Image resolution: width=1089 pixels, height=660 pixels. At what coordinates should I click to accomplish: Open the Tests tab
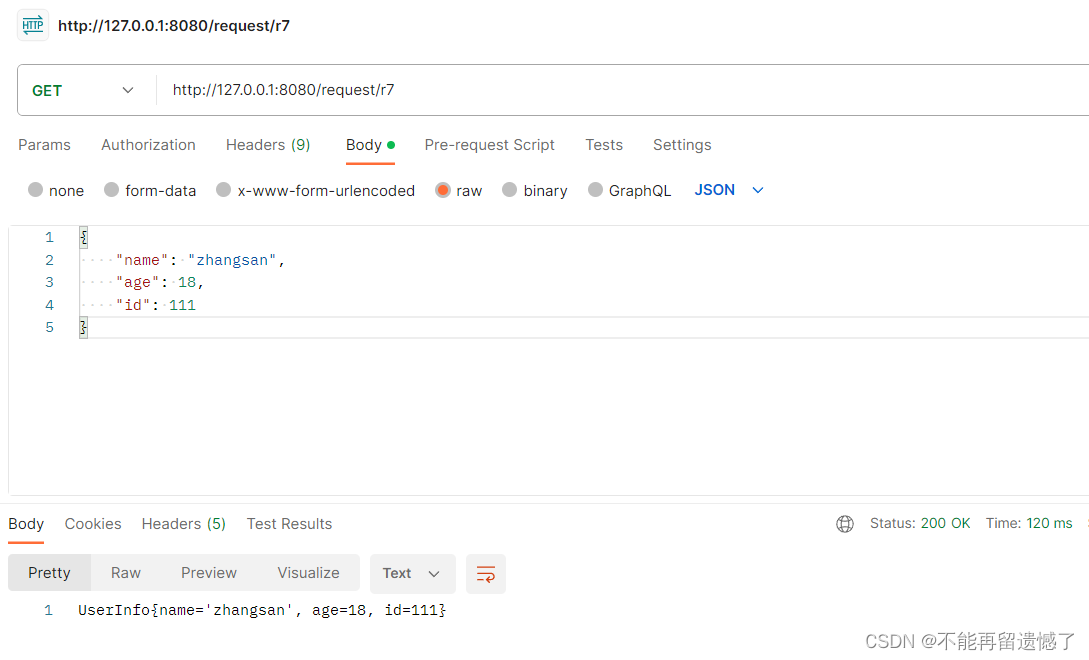pos(604,145)
